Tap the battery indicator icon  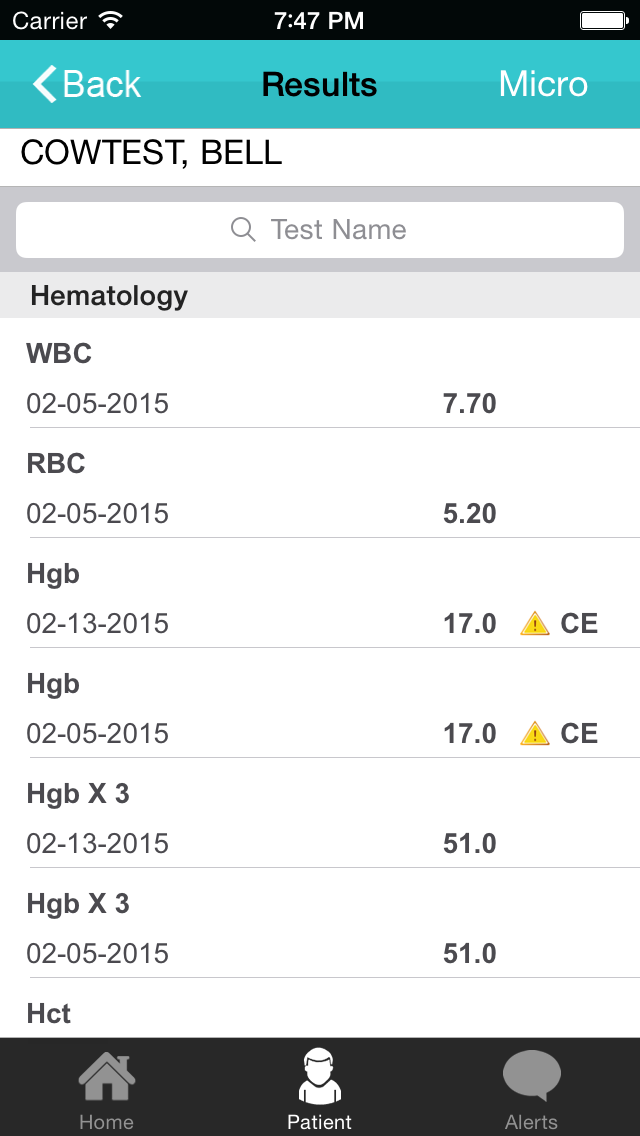(603, 20)
